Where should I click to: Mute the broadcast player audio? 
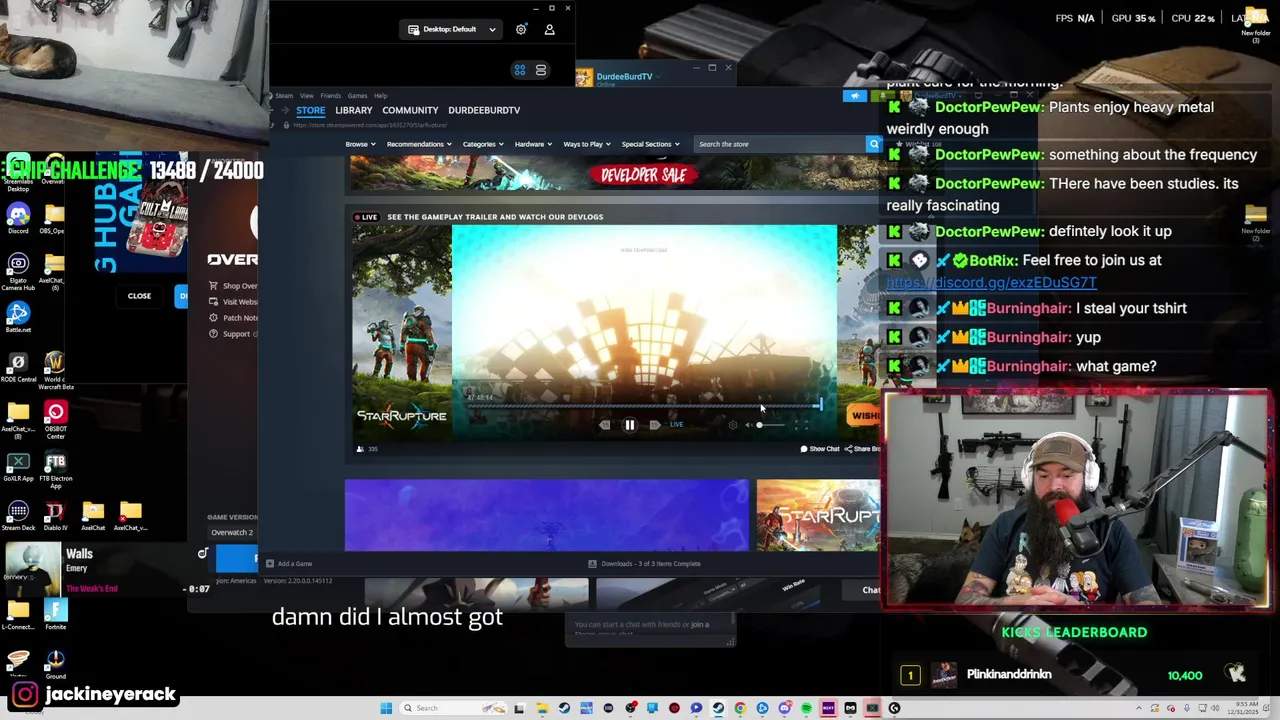click(x=748, y=425)
